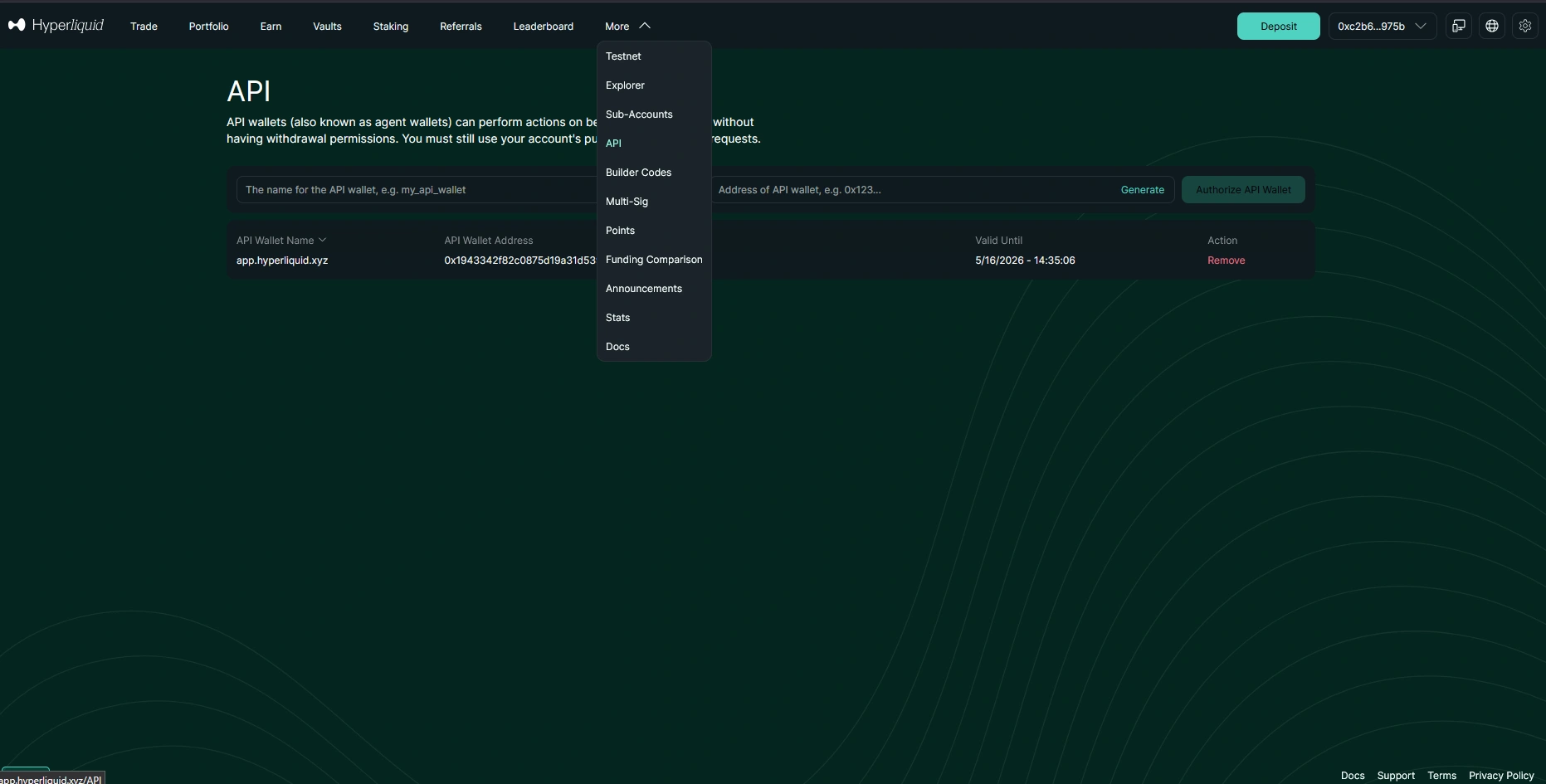Select the app.hyperliquid.xyz wallet name cell

(282, 261)
